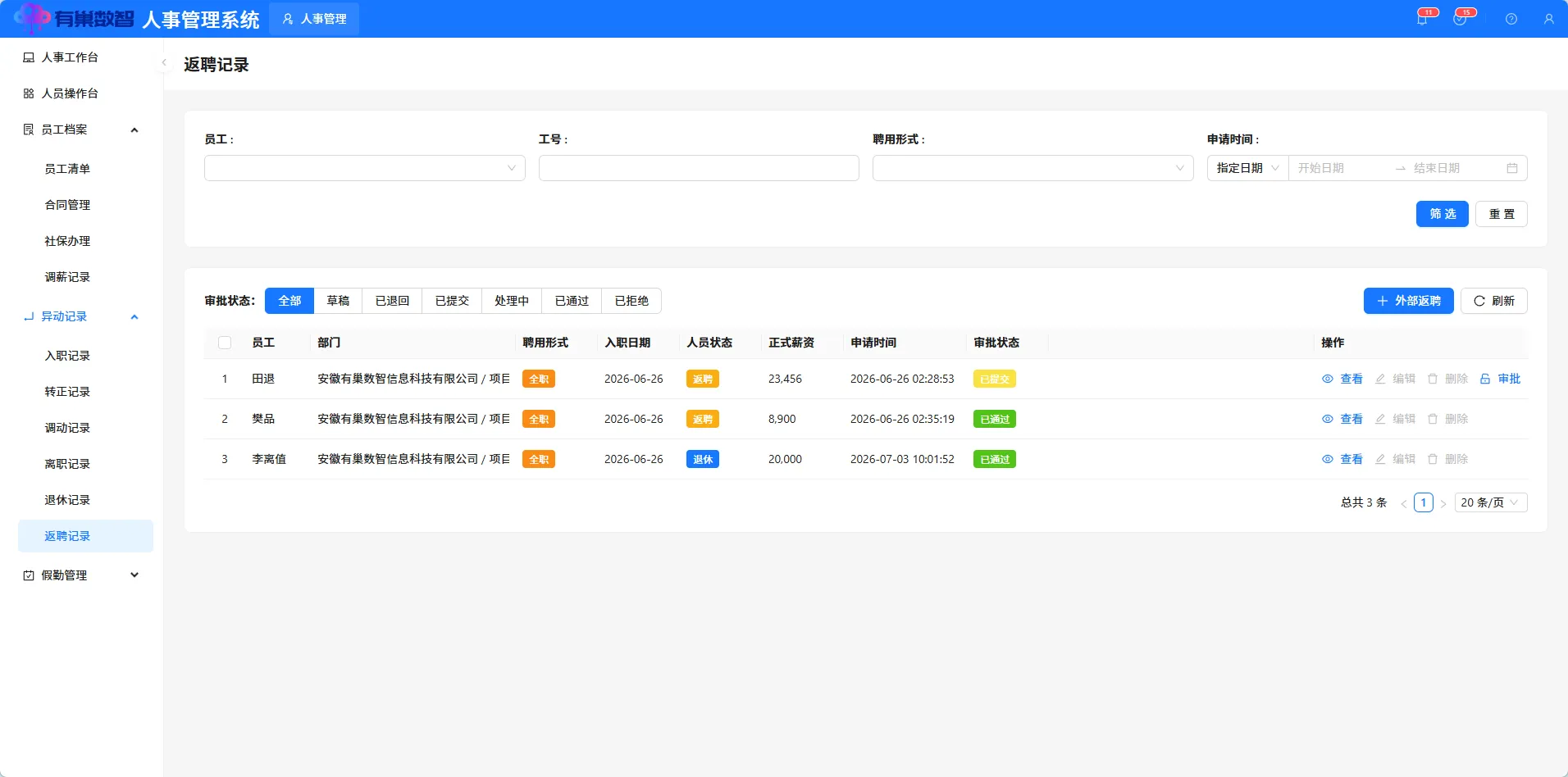This screenshot has height=777, width=1568.
Task: Click the pencil edit icon for 樊品
Action: (x=1380, y=419)
